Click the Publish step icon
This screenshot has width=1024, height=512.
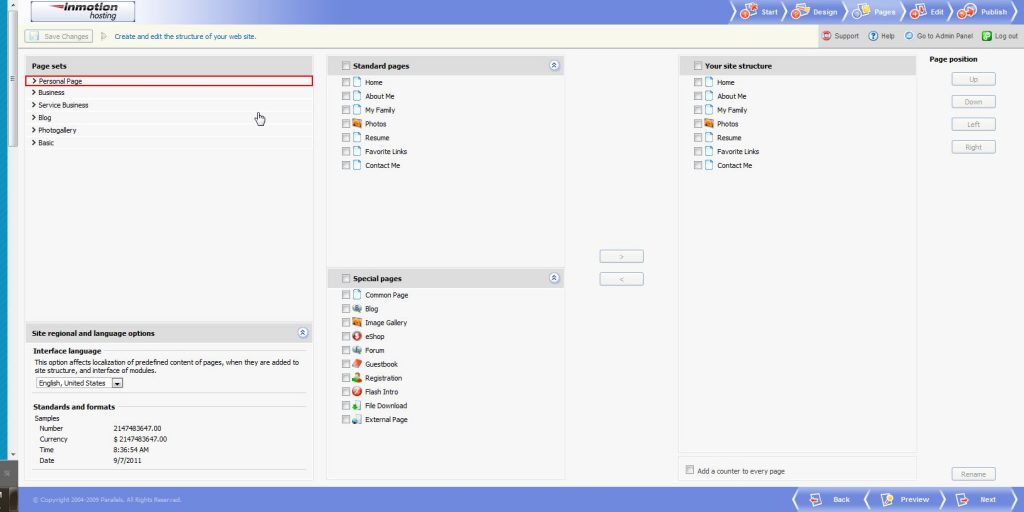[x=967, y=12]
